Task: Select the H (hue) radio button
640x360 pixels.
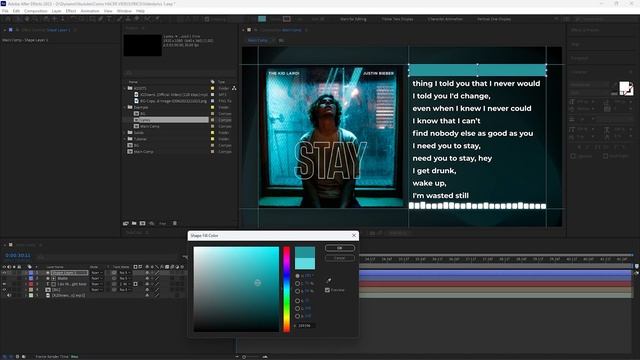Action: pos(298,276)
